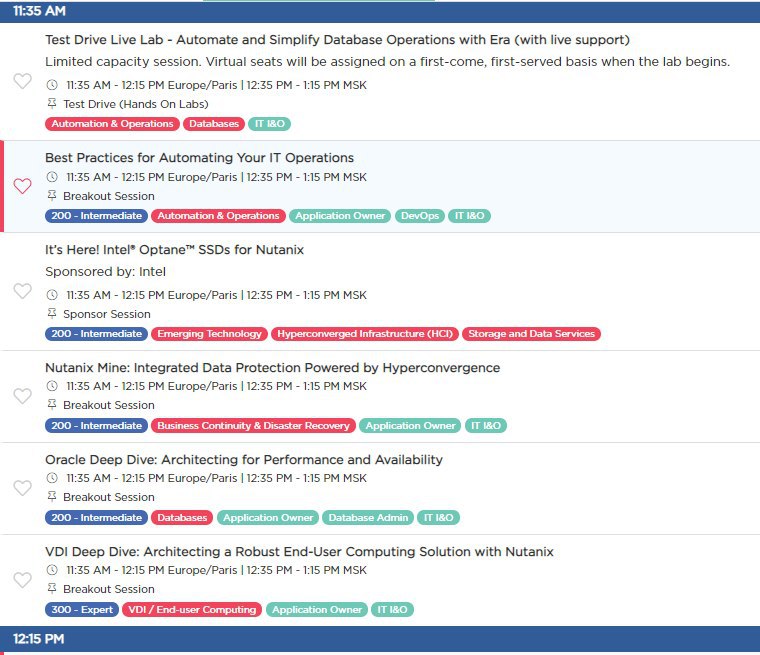Image resolution: width=760 pixels, height=655 pixels.
Task: Click the 12:15 PM time header
Action: click(x=380, y=639)
